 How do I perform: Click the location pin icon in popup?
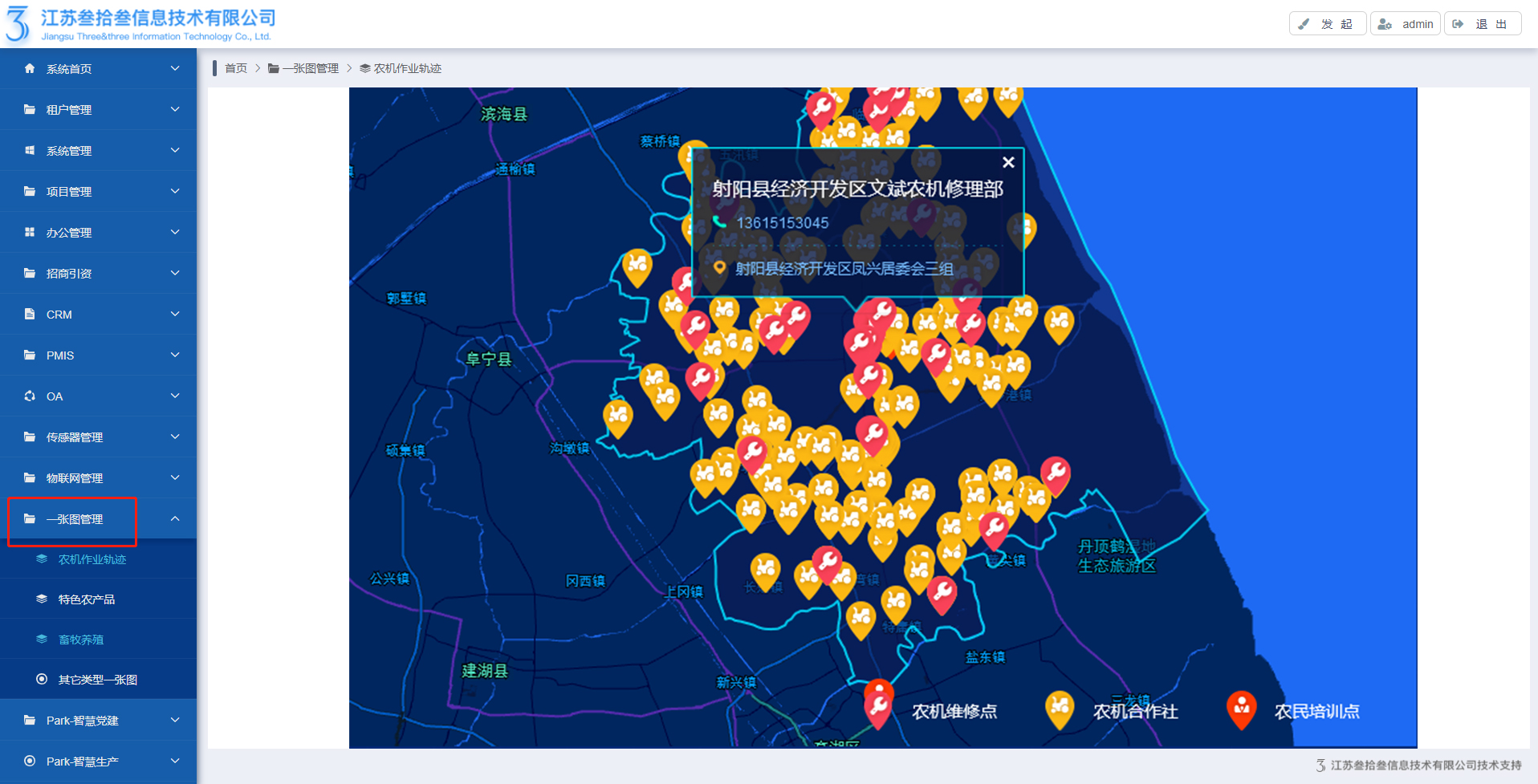click(x=719, y=268)
